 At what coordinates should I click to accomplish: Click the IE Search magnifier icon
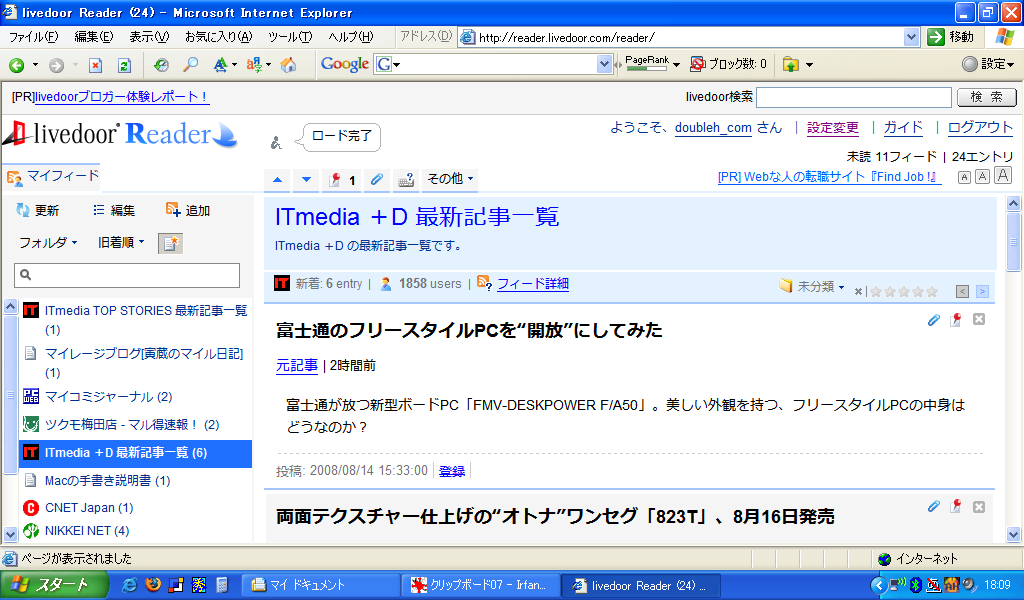pyautogui.click(x=190, y=65)
